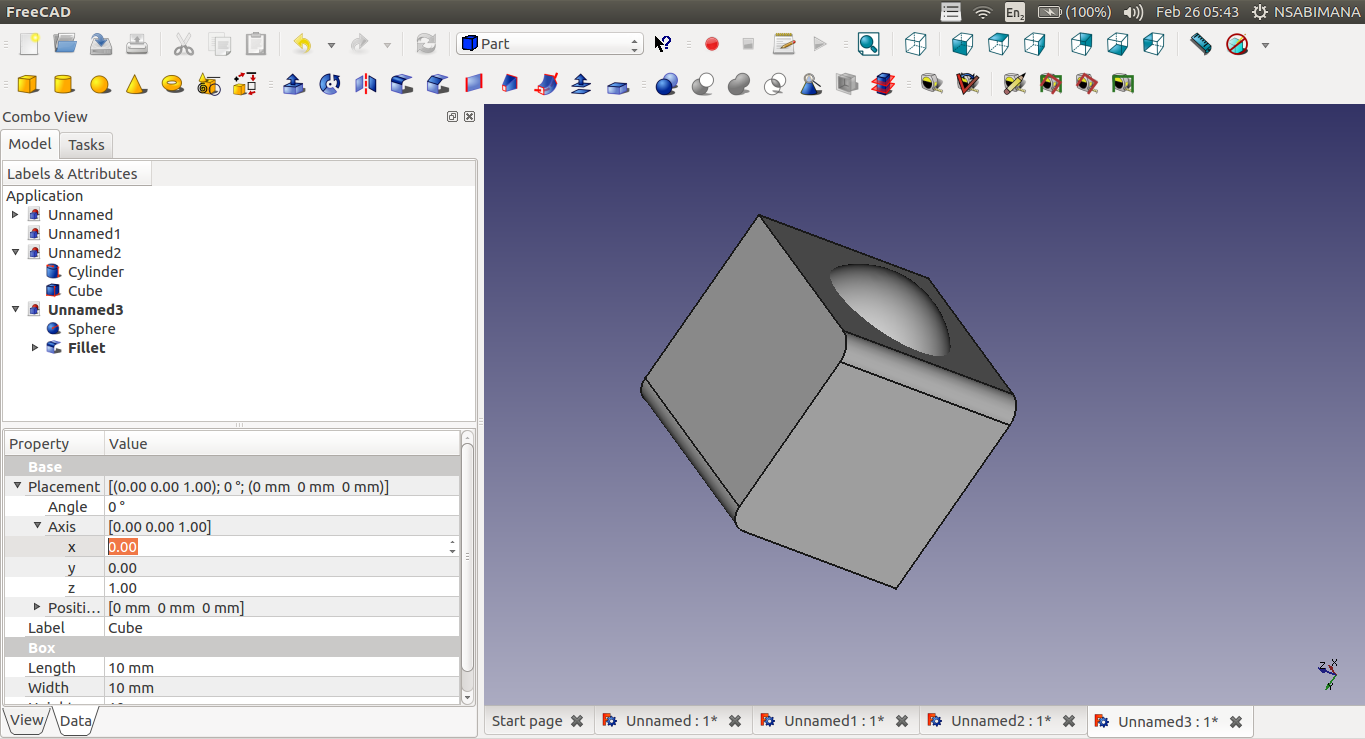Open the undo history dropdown arrow
The height and width of the screenshot is (739, 1365).
331,45
